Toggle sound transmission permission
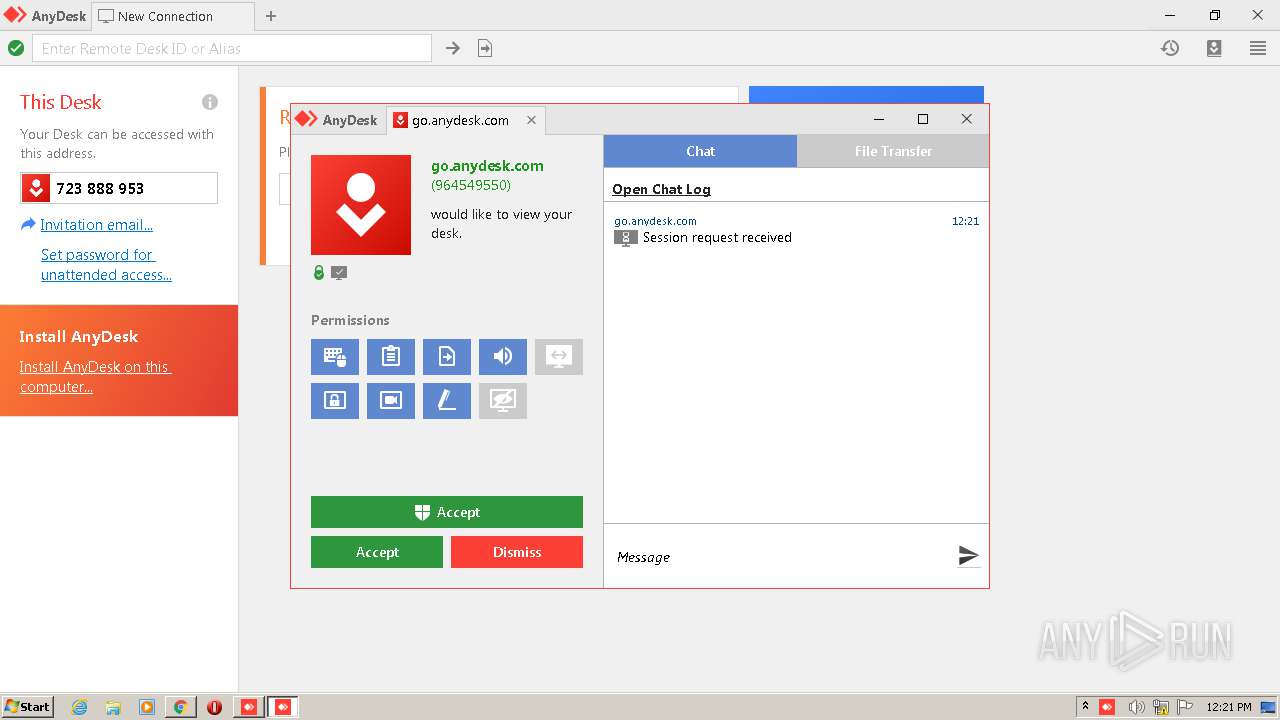The width and height of the screenshot is (1280, 720). click(x=503, y=357)
